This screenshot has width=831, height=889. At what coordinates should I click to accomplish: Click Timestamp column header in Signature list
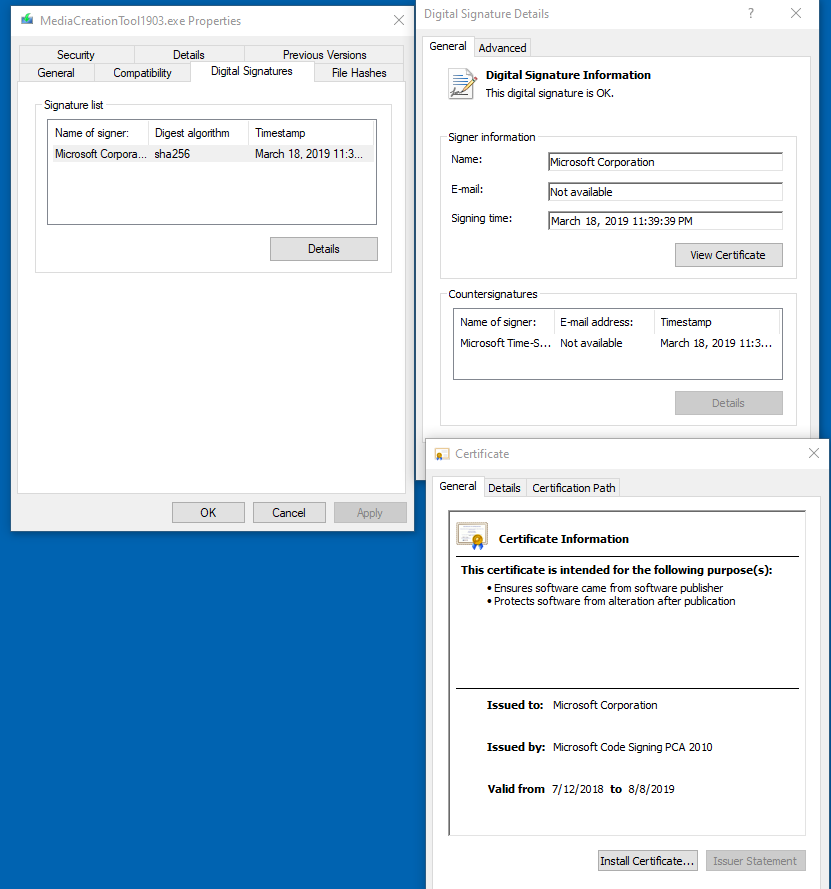pyautogui.click(x=311, y=133)
